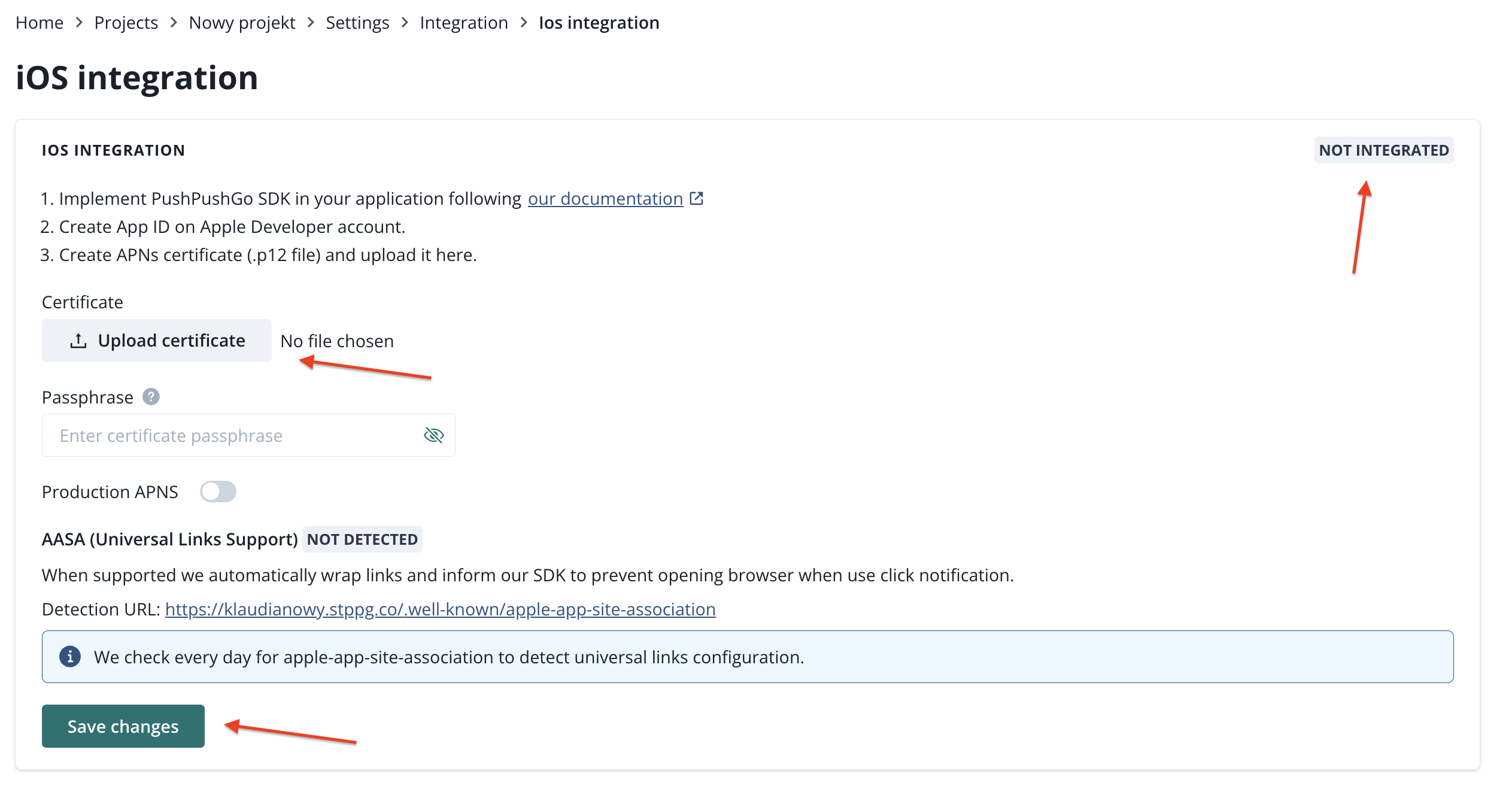The image size is (1512, 807).
Task: Navigate to Projects breadcrumb
Action: click(x=126, y=23)
